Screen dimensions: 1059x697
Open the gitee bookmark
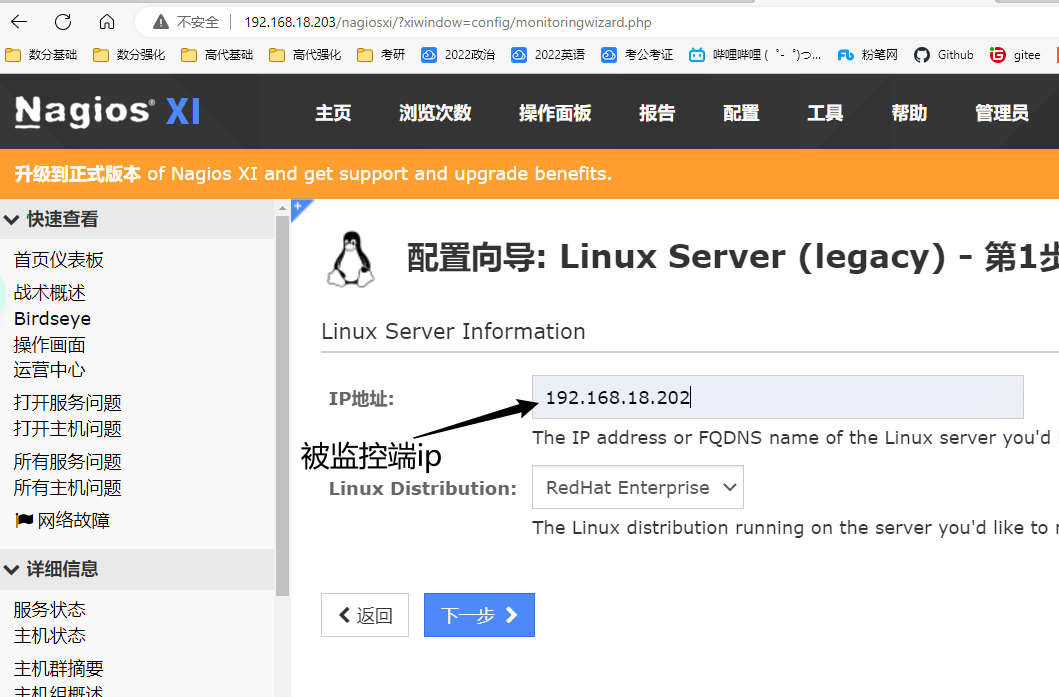click(x=1015, y=55)
